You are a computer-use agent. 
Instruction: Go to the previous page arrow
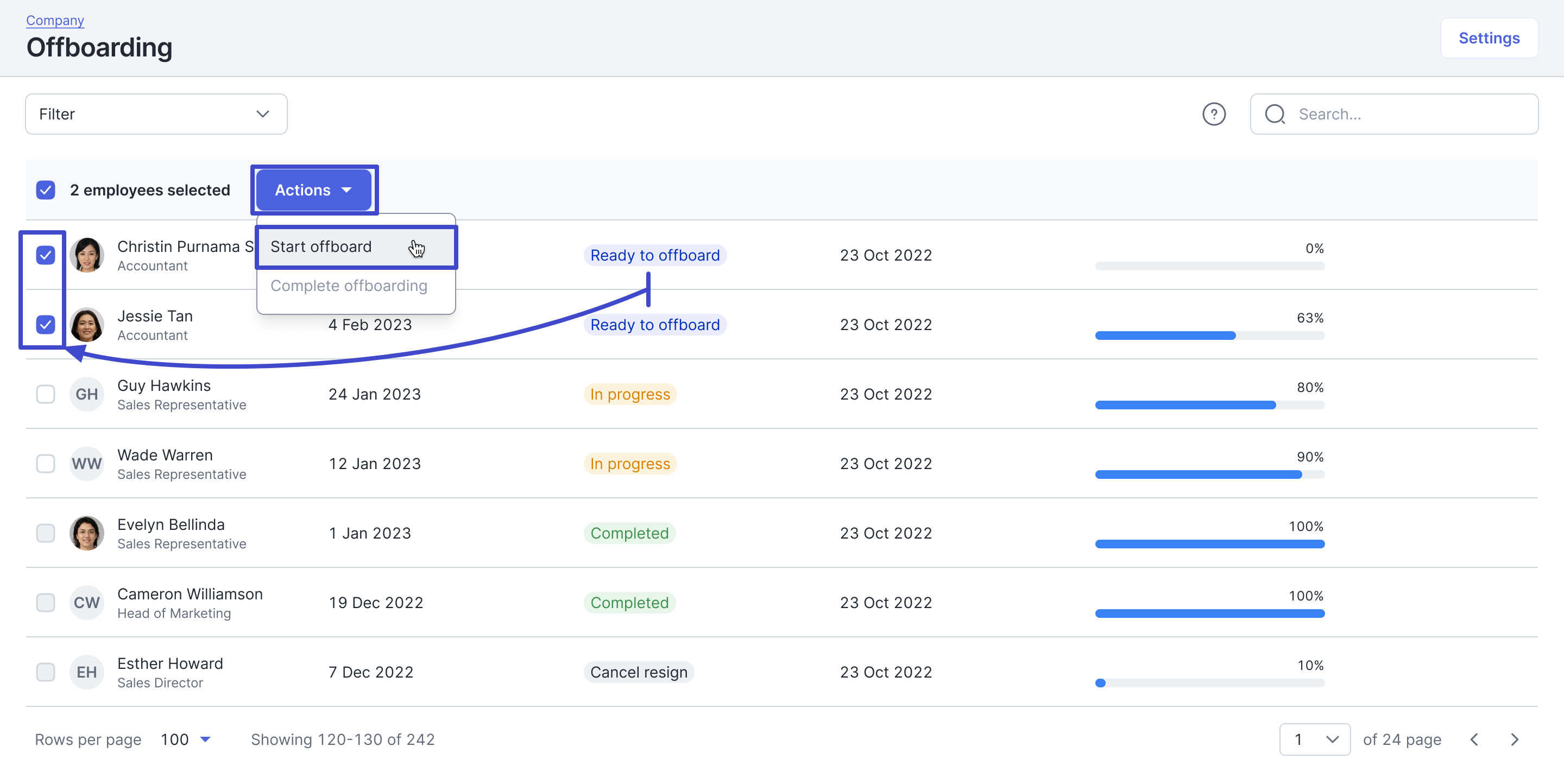pyautogui.click(x=1474, y=739)
